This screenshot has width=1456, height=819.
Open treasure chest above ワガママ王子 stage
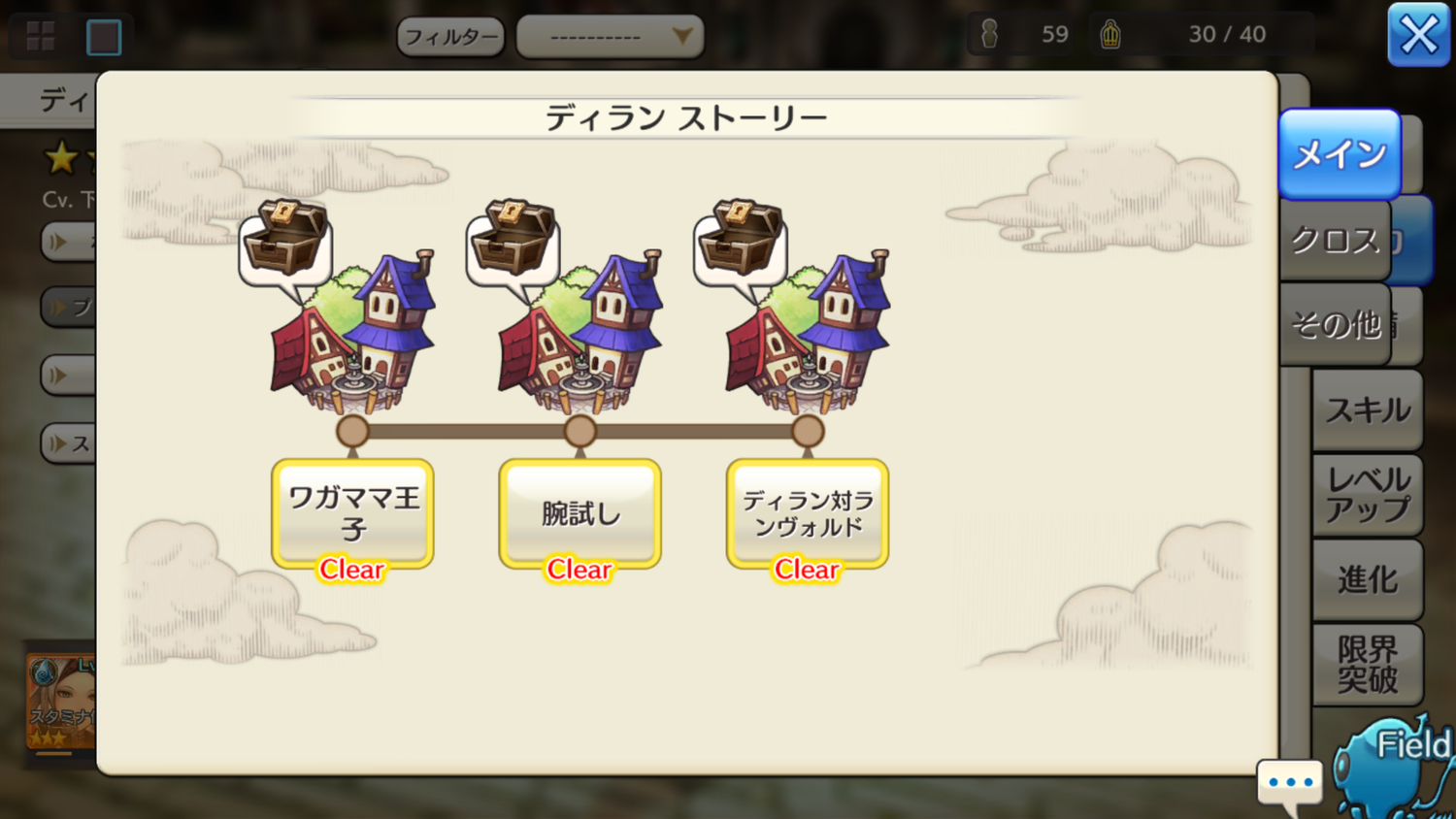[x=285, y=241]
